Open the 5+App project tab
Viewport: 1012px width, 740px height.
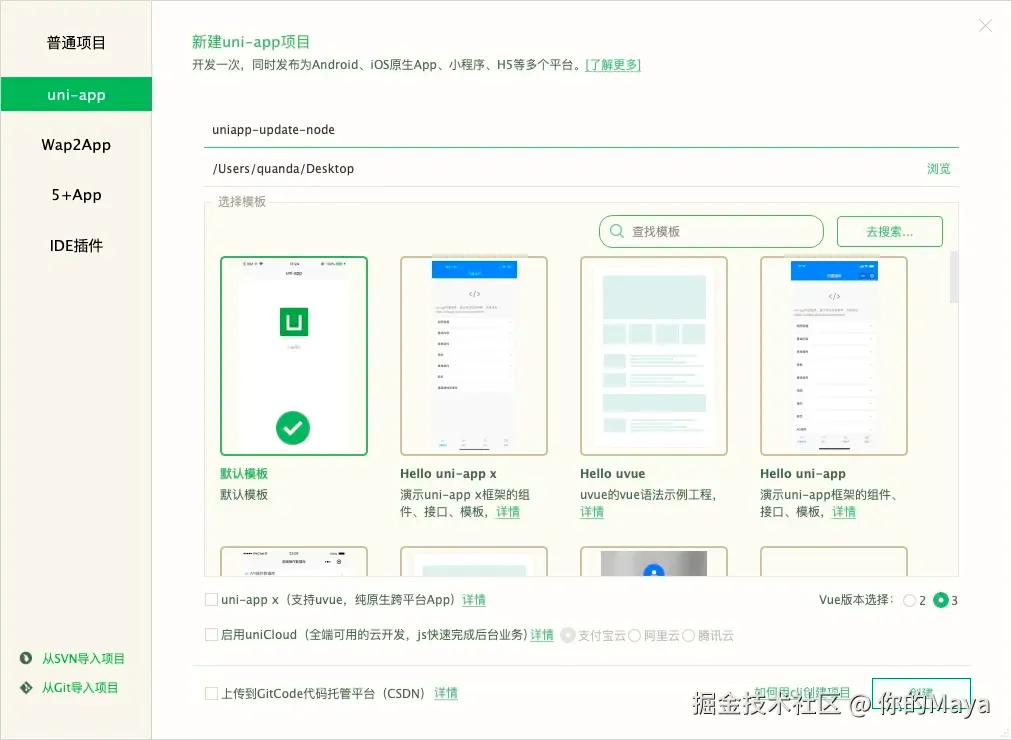tap(76, 195)
